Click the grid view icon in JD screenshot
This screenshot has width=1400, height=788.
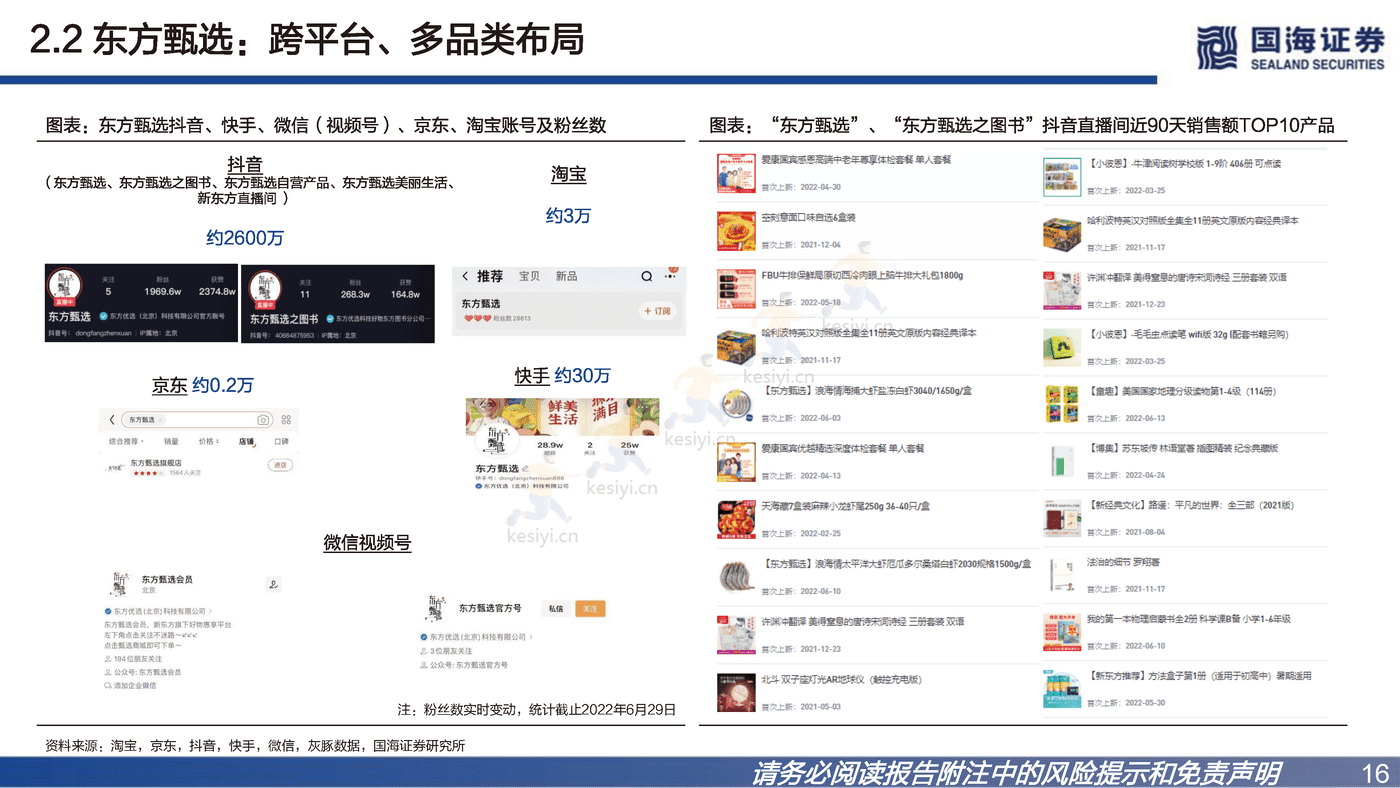click(x=286, y=420)
